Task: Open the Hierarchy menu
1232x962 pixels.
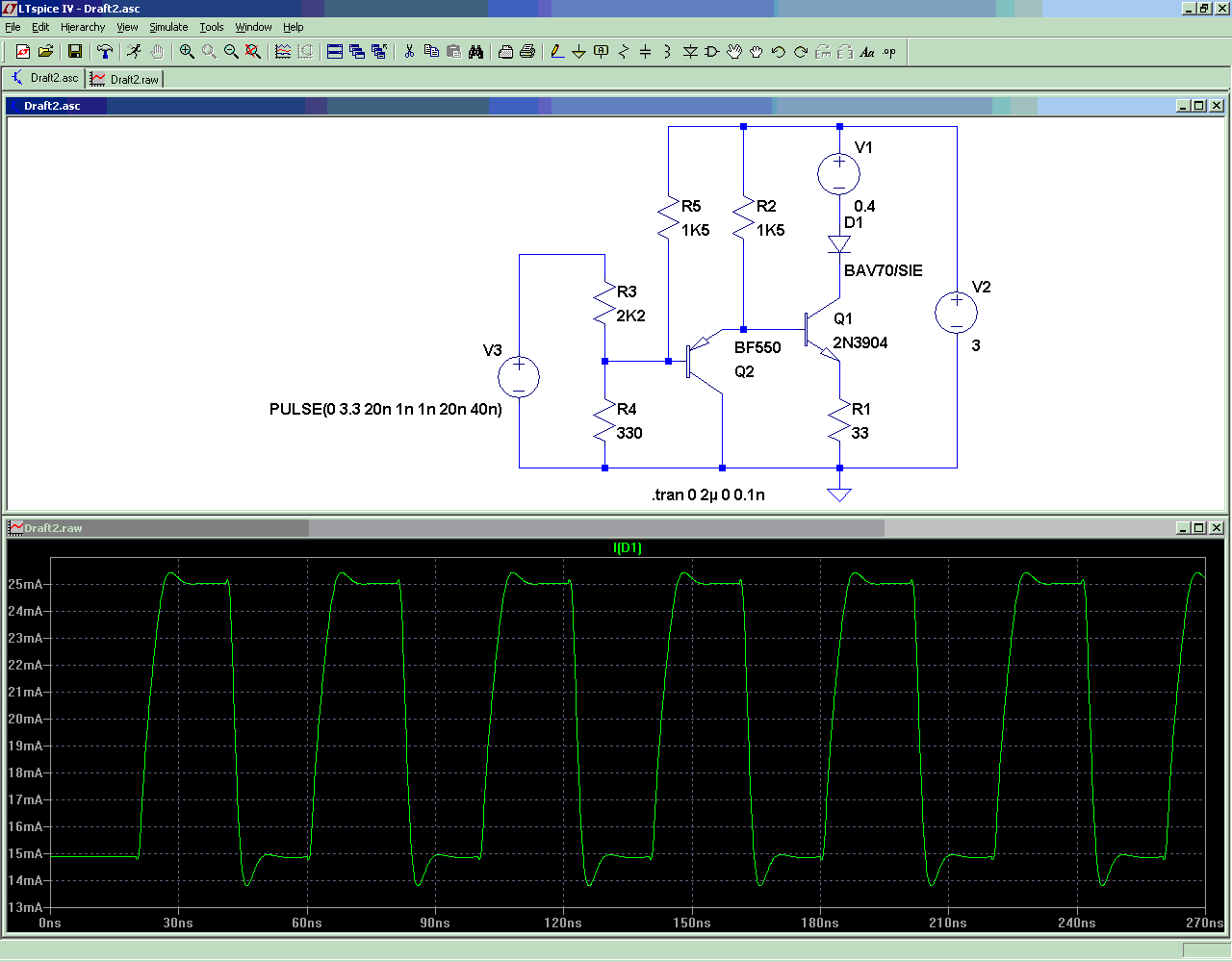Action: tap(83, 27)
